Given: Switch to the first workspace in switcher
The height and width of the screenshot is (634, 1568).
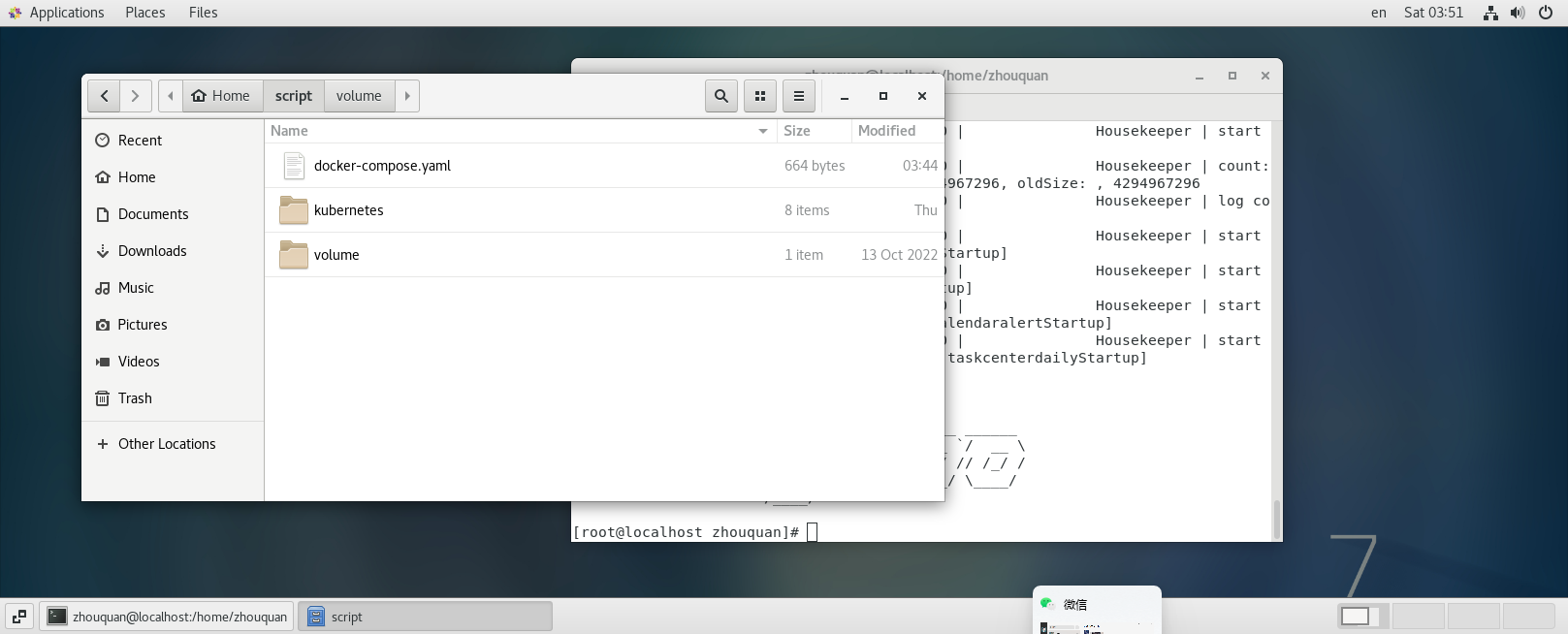Looking at the screenshot, I should point(1362,617).
